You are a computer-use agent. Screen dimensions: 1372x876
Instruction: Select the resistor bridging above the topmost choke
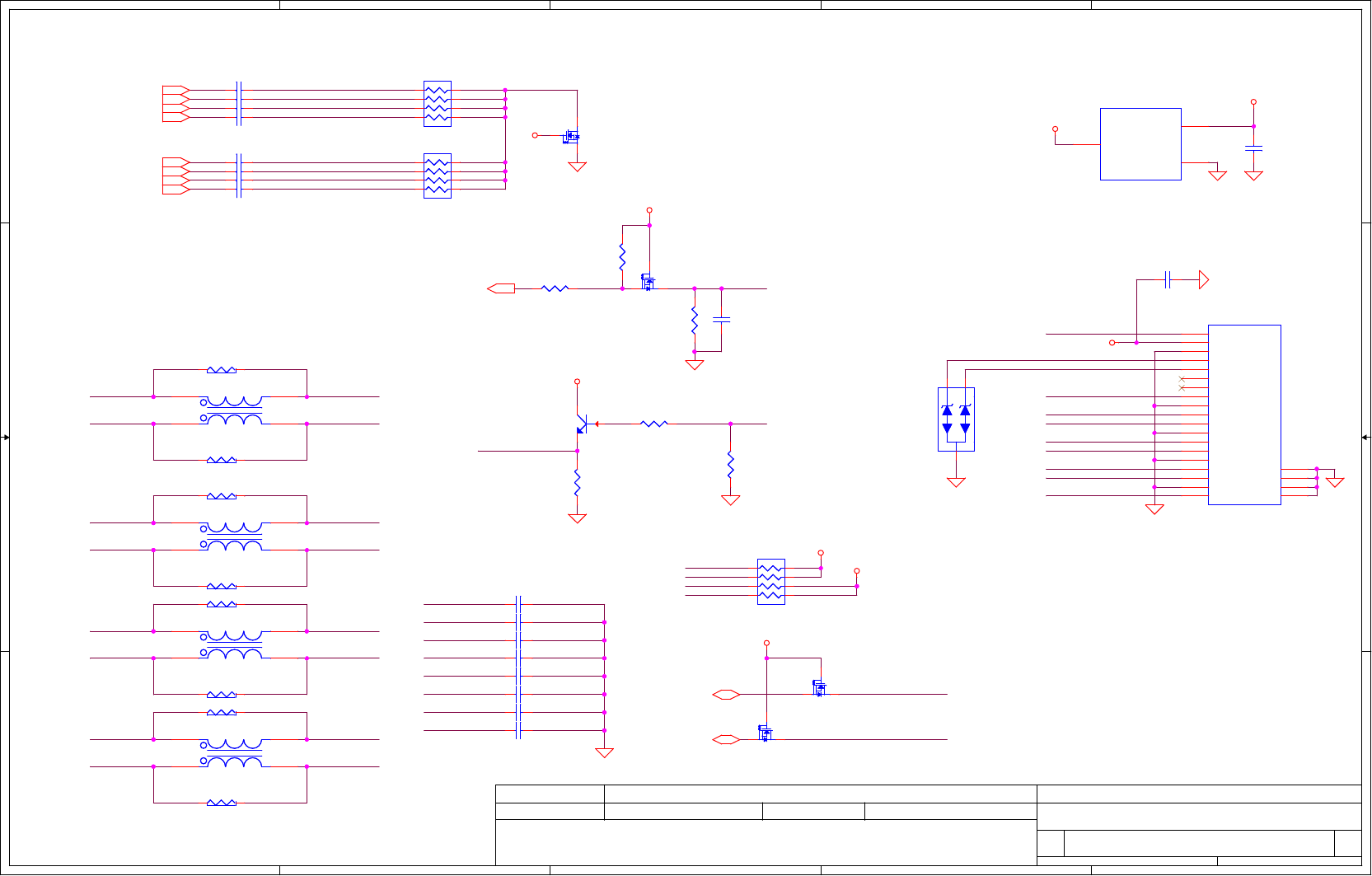(x=222, y=370)
